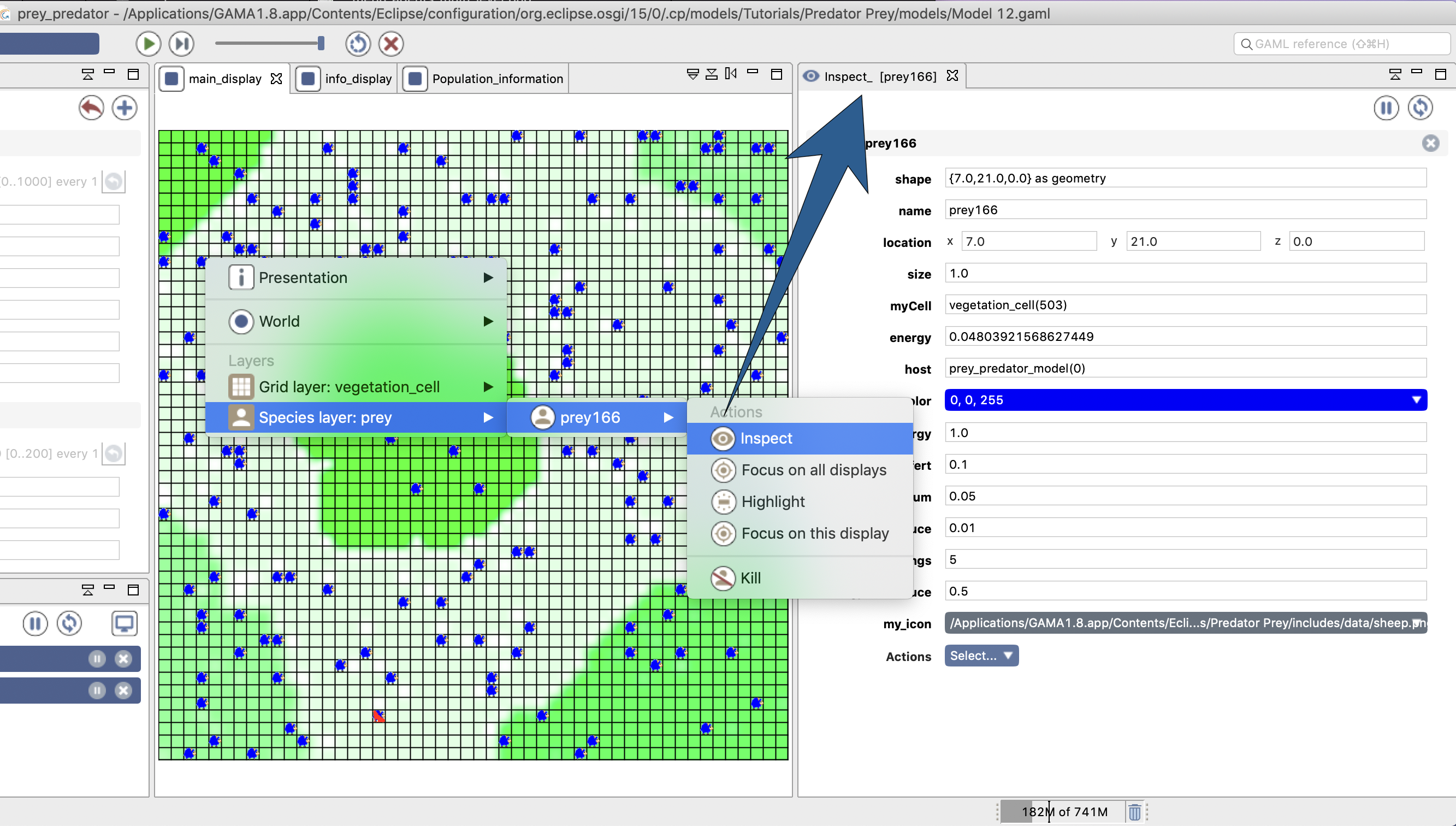Screen dimensions: 1456x826
Task: Reset the [0..200] every 1 parameter
Action: click(114, 453)
